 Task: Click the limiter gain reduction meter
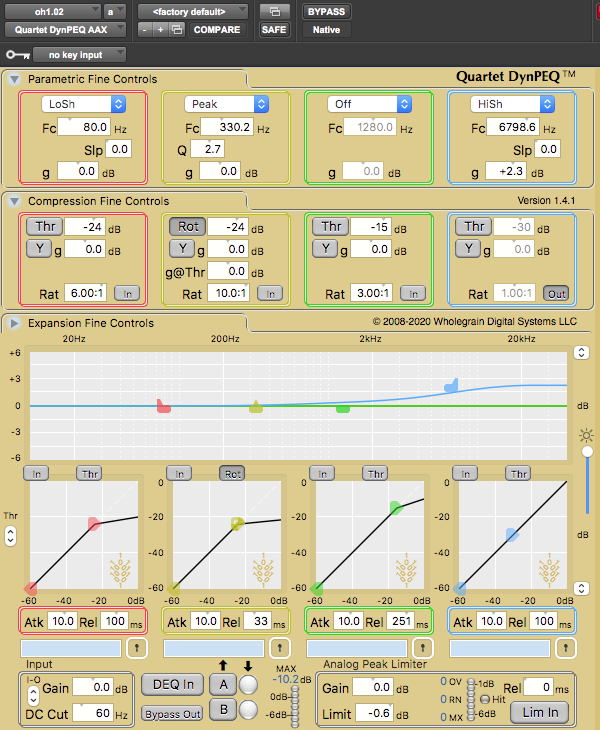click(471, 699)
